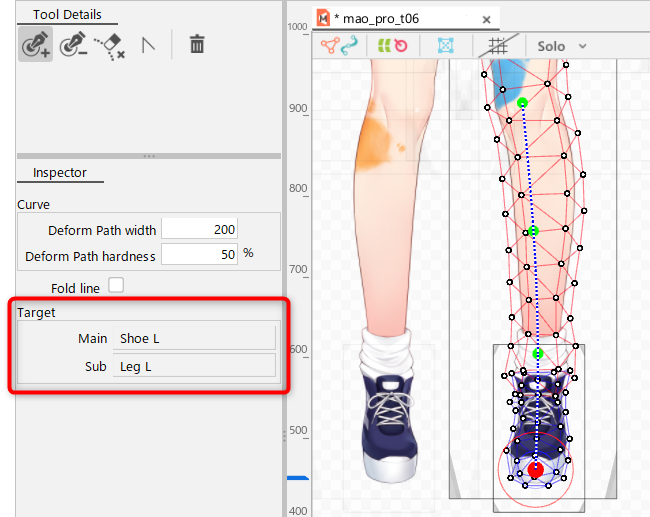Click the Deform Path hardness field
This screenshot has height=517, width=650.
coord(200,255)
